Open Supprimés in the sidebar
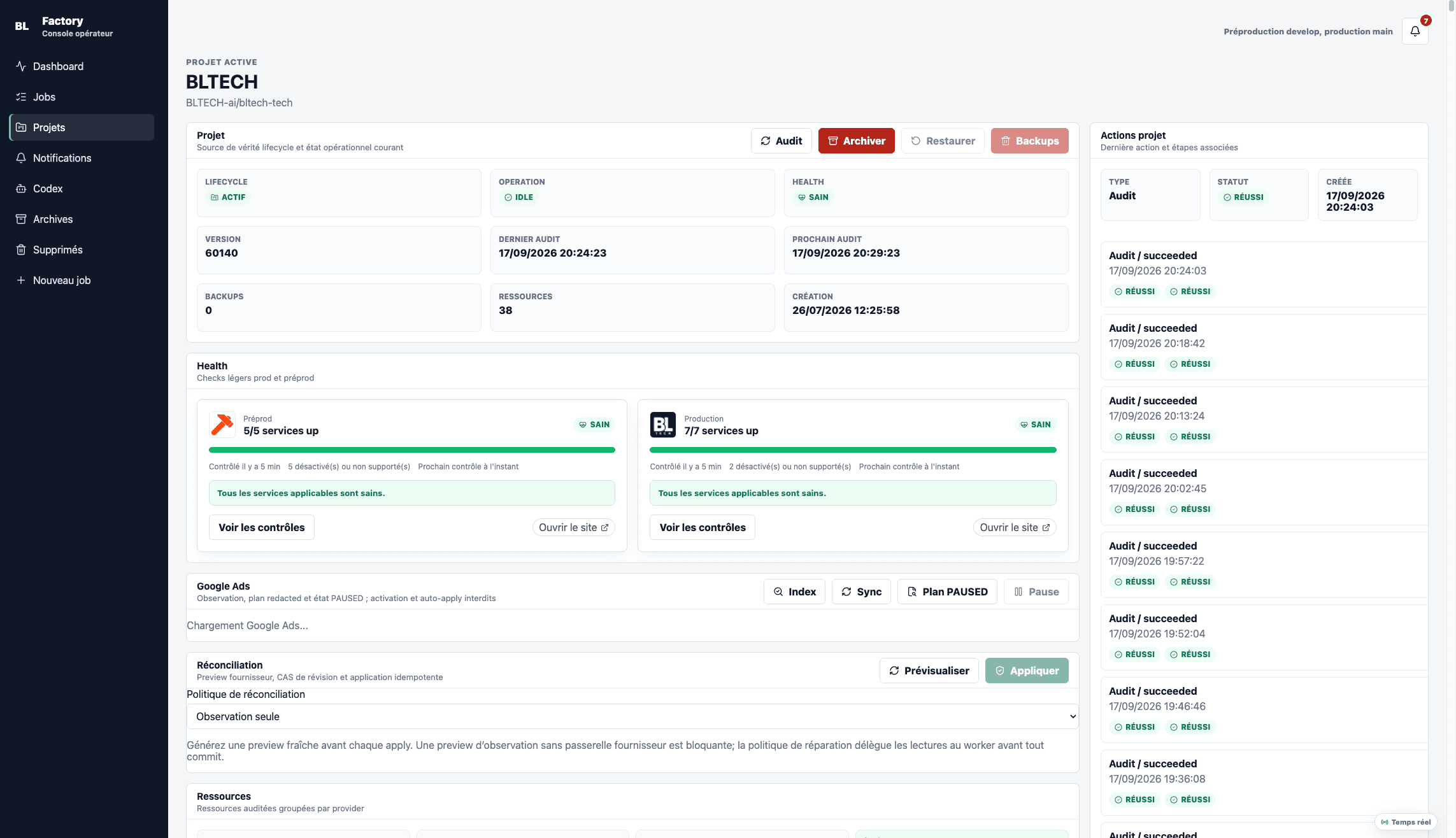 82,250
